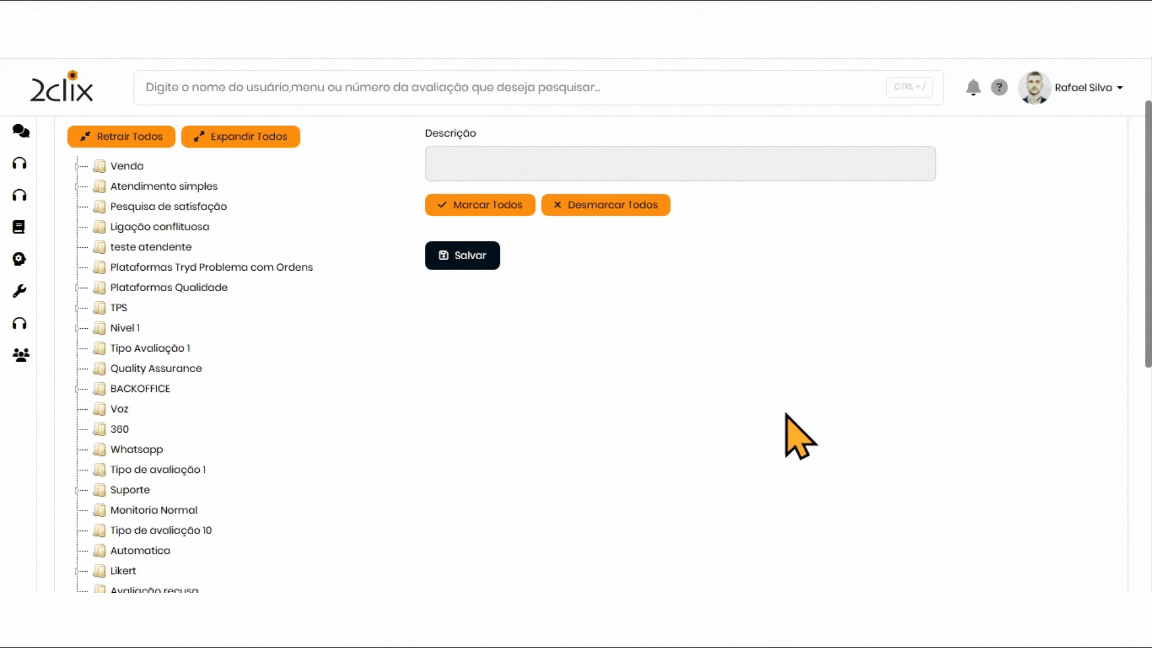The width and height of the screenshot is (1152, 648).
Task: Select the wrench settings sidebar icon
Action: coord(19,291)
